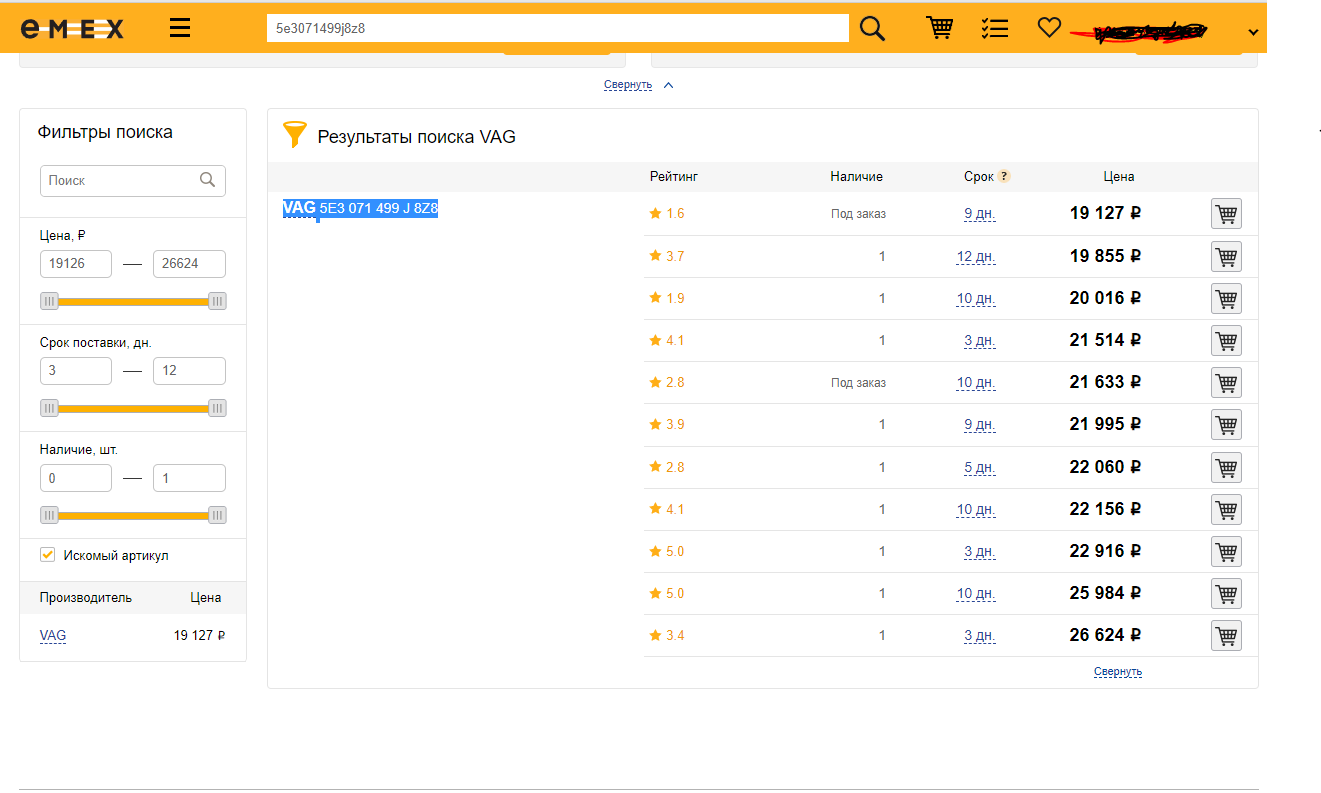This screenshot has width=1321, height=793.
Task: Open 5 дн. delivery term link
Action: [979, 467]
